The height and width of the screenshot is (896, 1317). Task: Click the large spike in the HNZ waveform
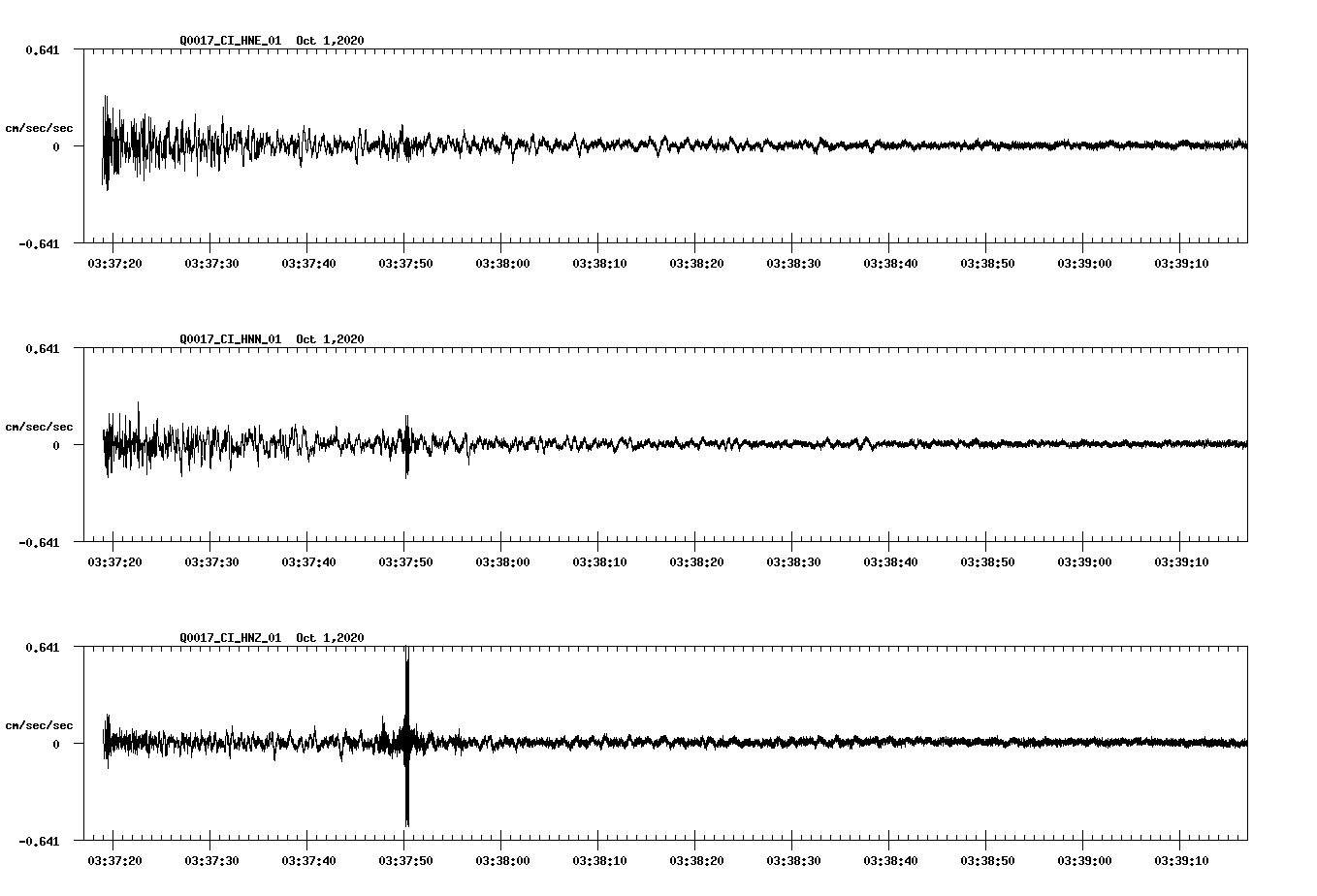click(x=406, y=735)
